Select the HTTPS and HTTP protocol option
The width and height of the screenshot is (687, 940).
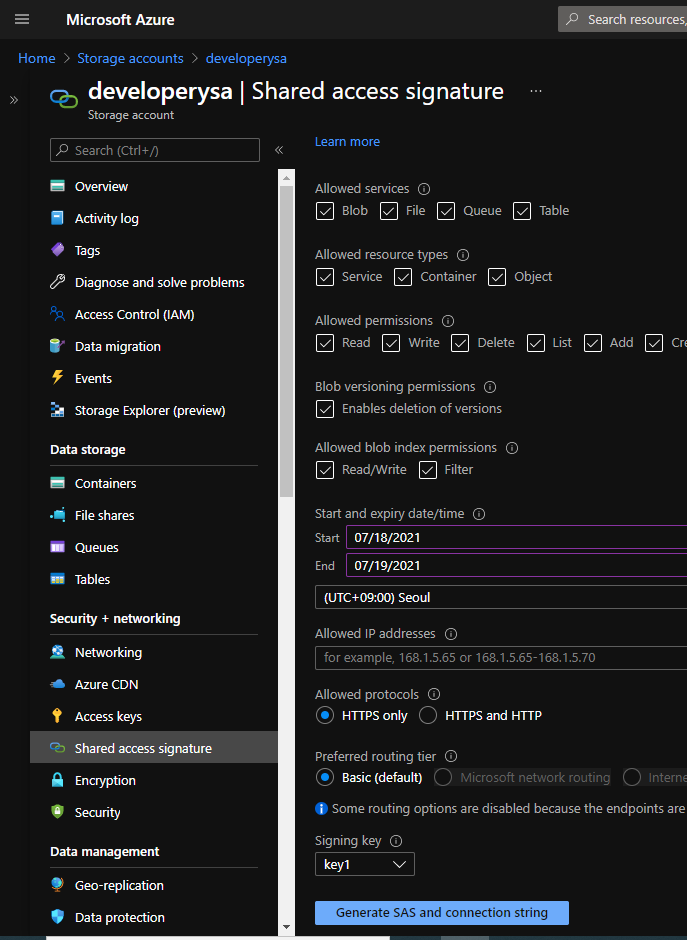tap(427, 715)
